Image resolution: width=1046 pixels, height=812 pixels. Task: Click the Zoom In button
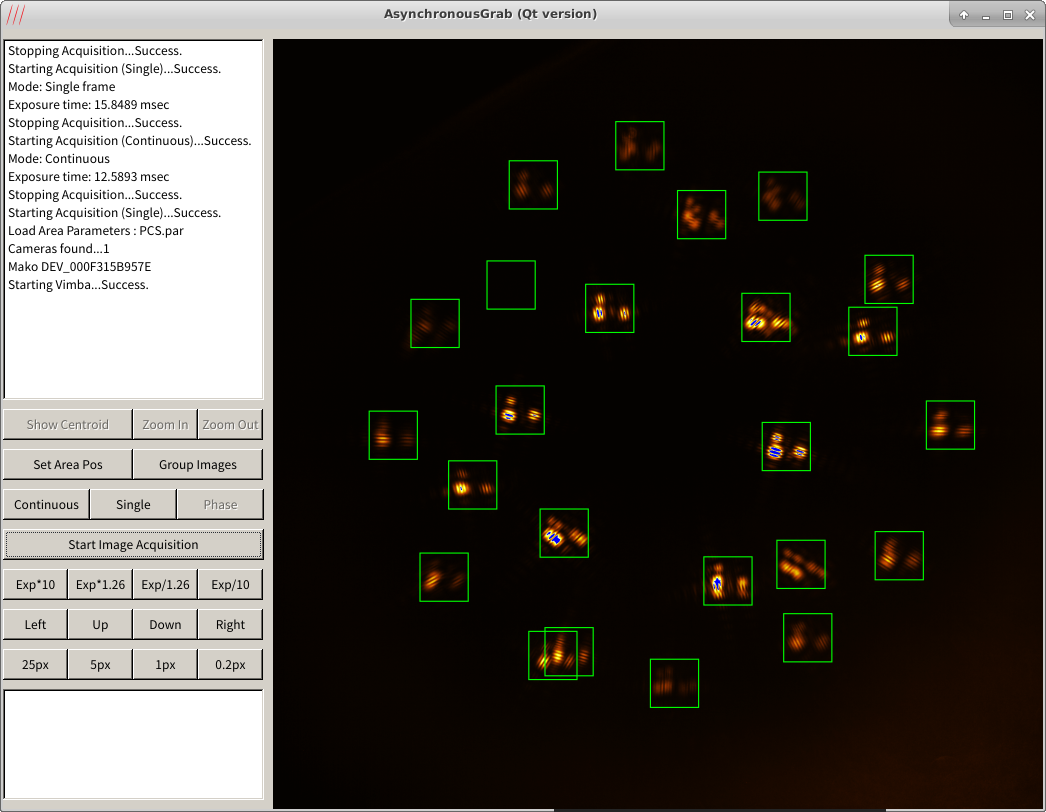coord(165,424)
